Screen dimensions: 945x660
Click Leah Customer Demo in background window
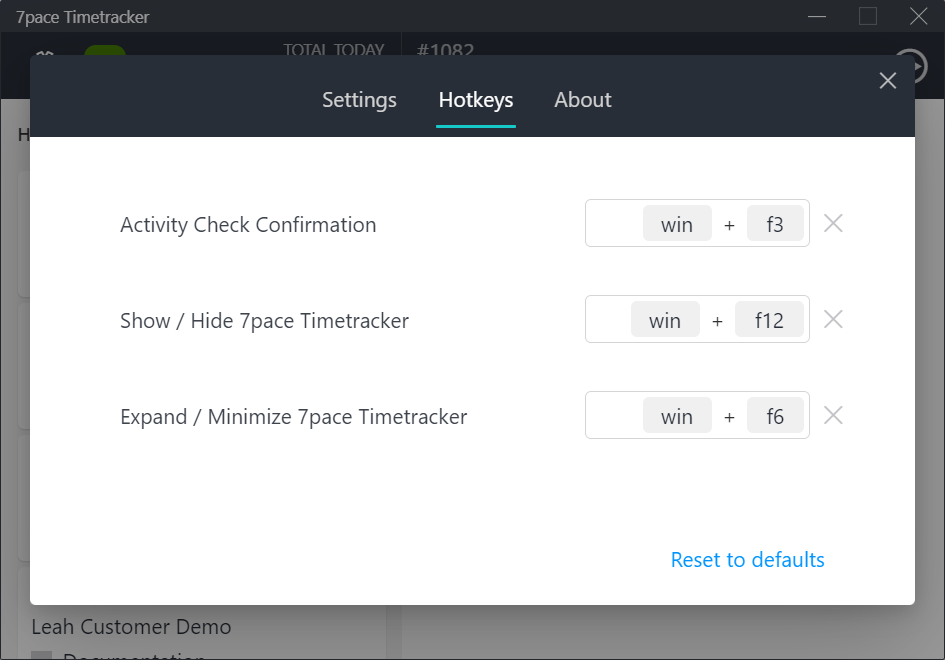coord(131,627)
